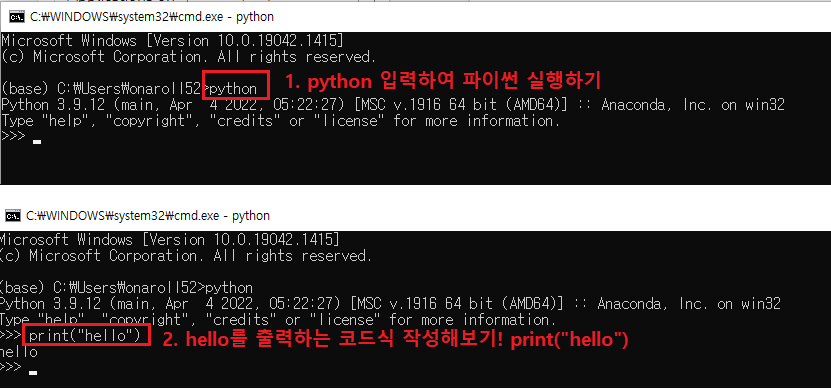Screen dimensions: 831x389
Task: Select the Microsoft Corporation copyright line in lower console
Action: pyautogui.click(x=185, y=256)
